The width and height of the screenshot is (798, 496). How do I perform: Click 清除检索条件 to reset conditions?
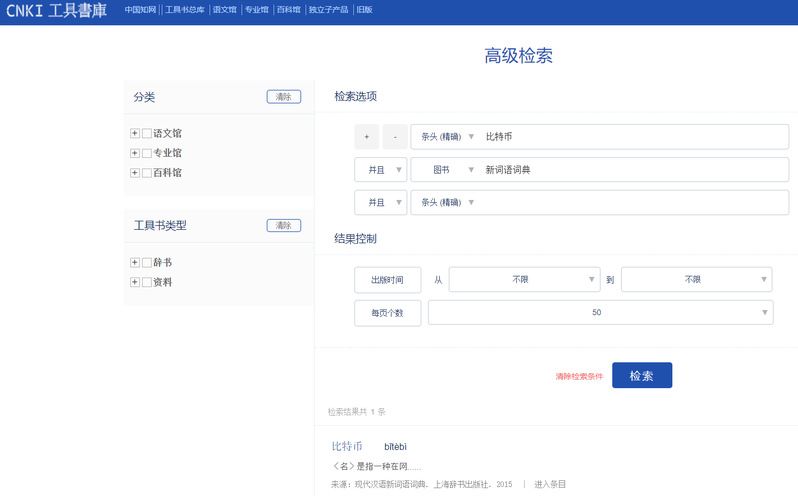[579, 377]
